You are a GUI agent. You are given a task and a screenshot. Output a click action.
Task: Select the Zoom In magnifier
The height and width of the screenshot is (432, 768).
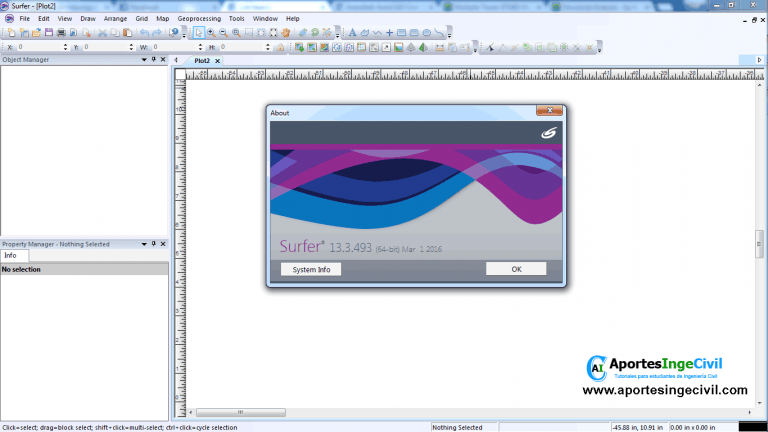[x=211, y=33]
